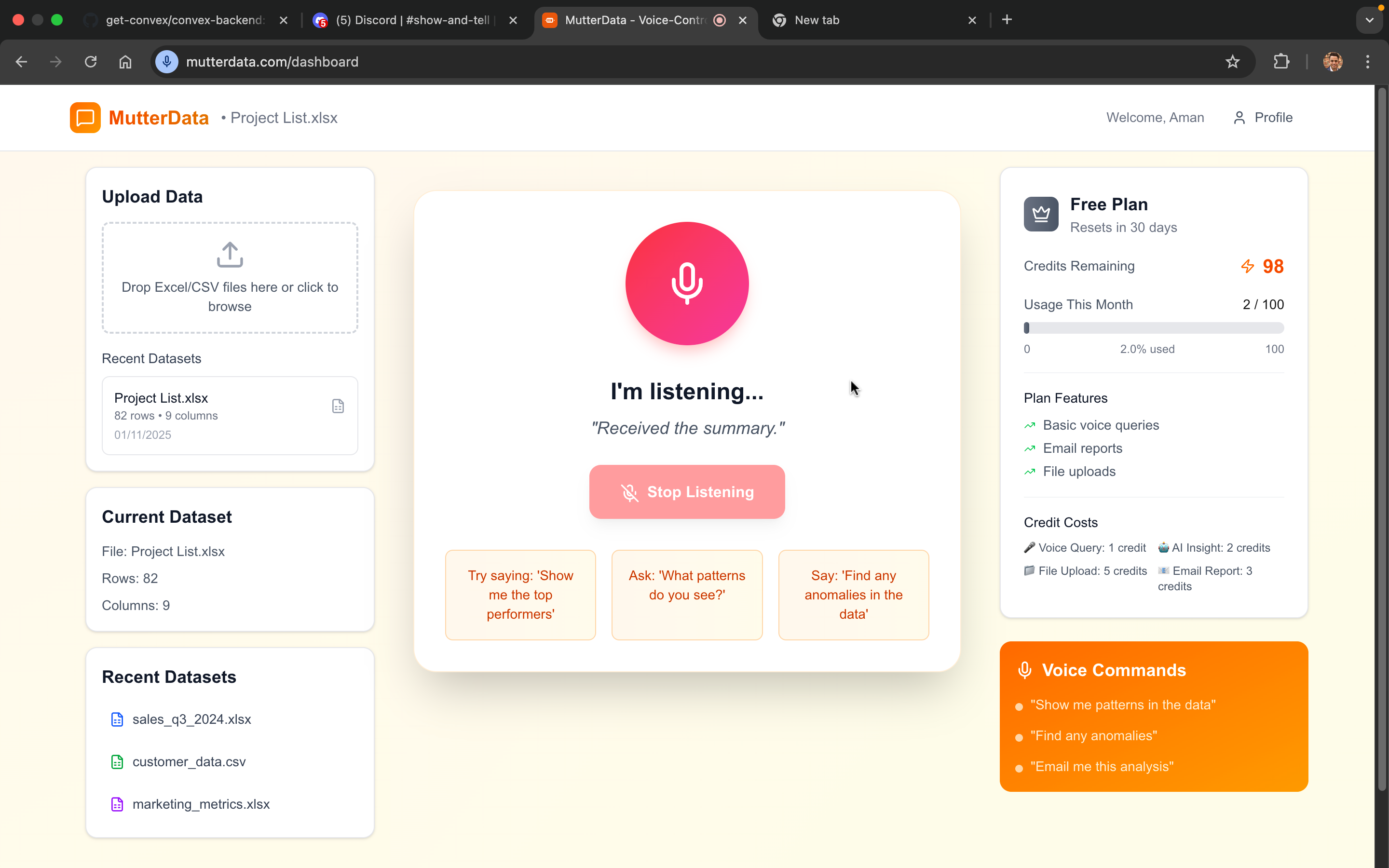
Task: Open the Chrome three-dot menu
Action: point(1368,62)
